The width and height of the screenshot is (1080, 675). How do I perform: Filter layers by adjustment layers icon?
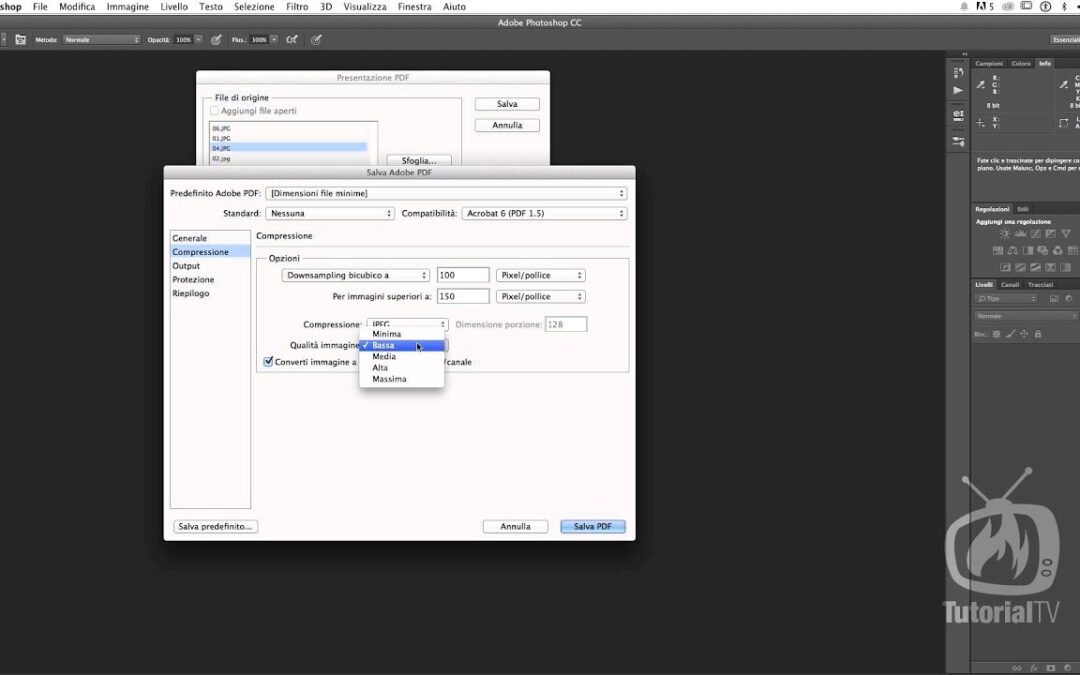coord(1069,298)
